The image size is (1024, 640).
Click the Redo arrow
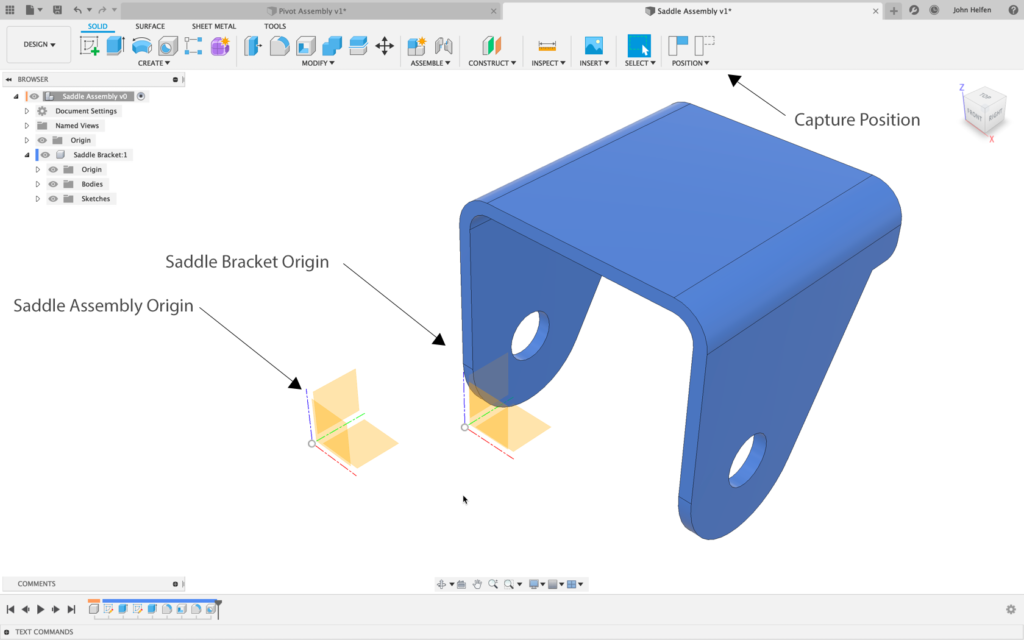click(103, 10)
